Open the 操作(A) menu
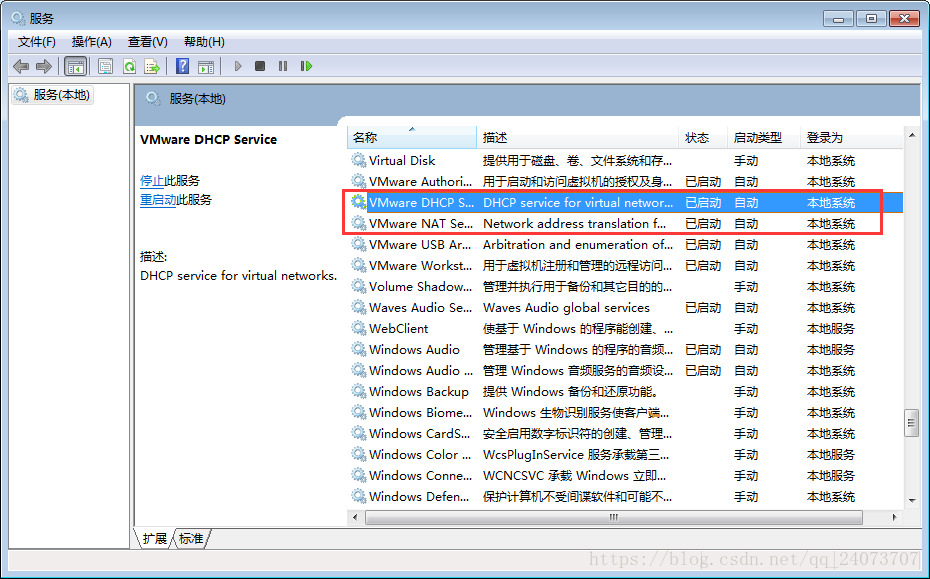The image size is (930, 579). point(91,42)
